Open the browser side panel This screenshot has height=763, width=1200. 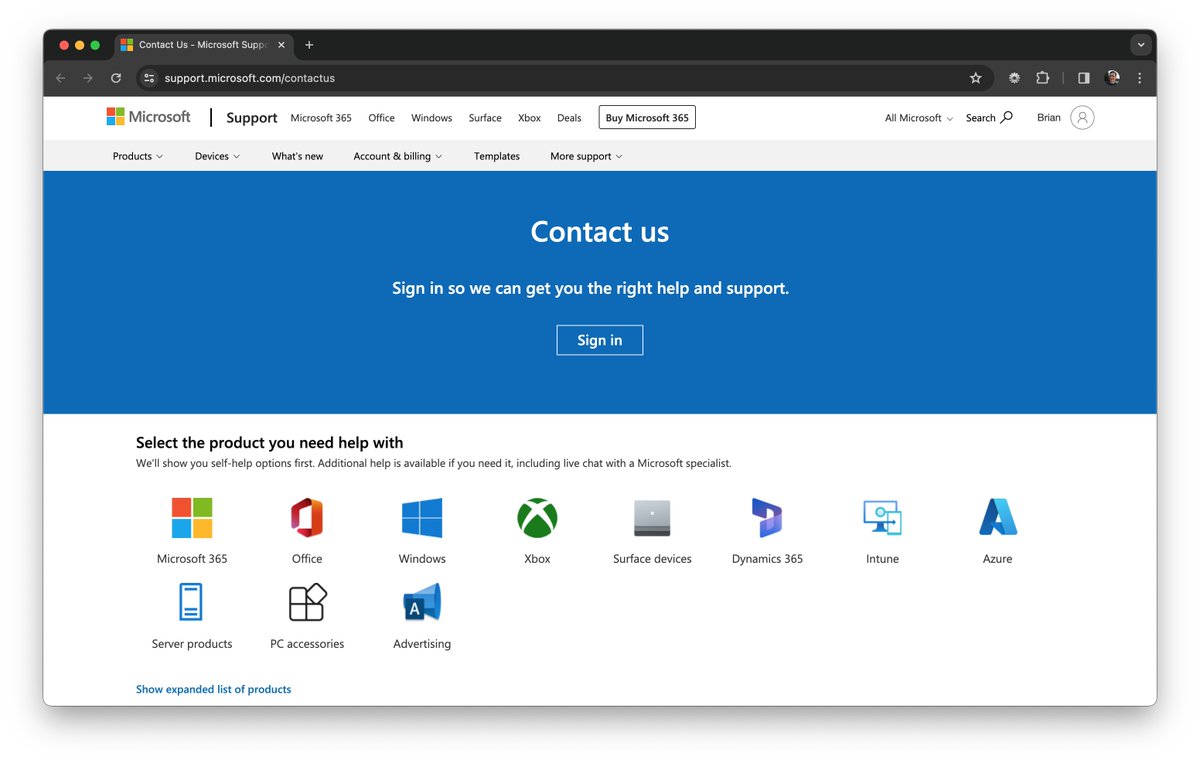[1083, 78]
